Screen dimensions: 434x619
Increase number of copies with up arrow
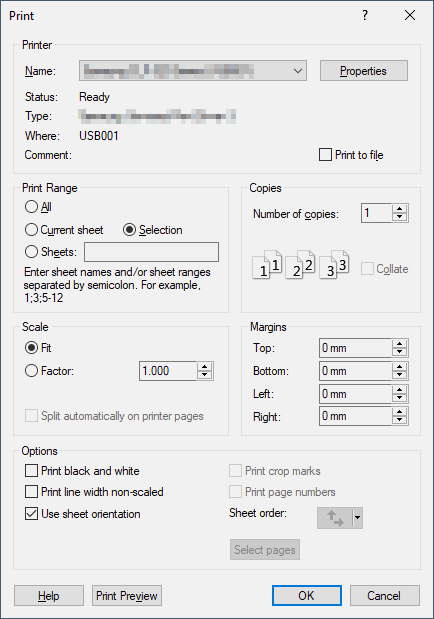coord(400,209)
